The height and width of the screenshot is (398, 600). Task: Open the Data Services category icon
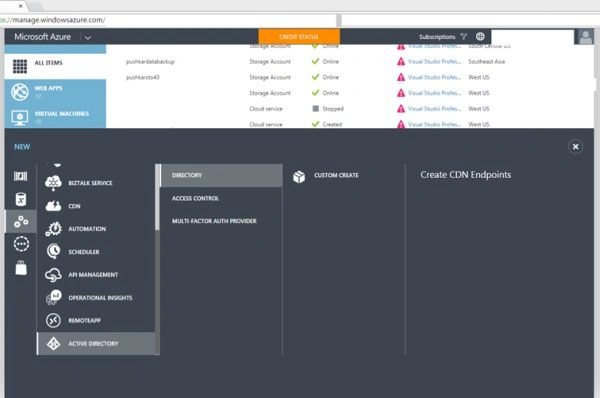pyautogui.click(x=21, y=199)
